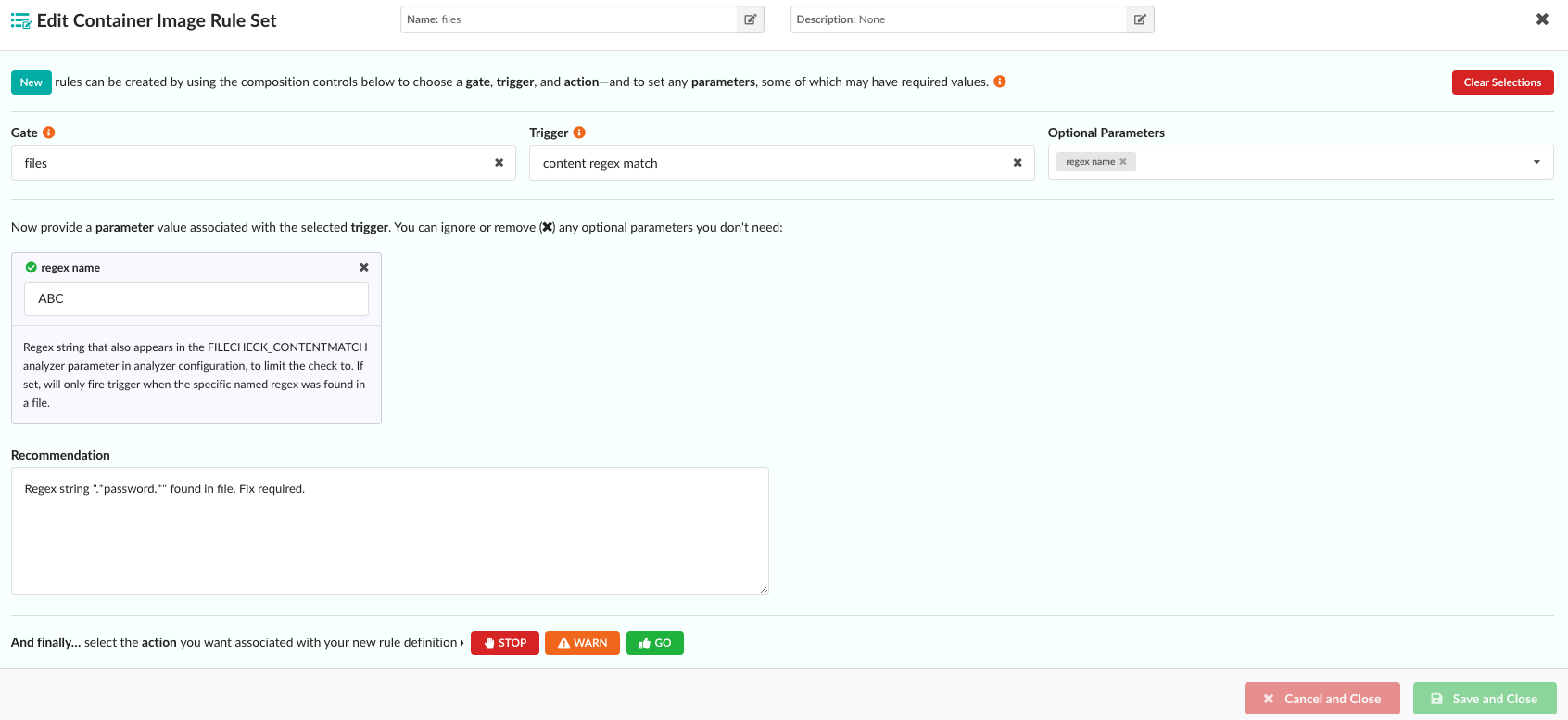1568x720 pixels.
Task: Click the edit icon beside the Name field
Action: [750, 19]
